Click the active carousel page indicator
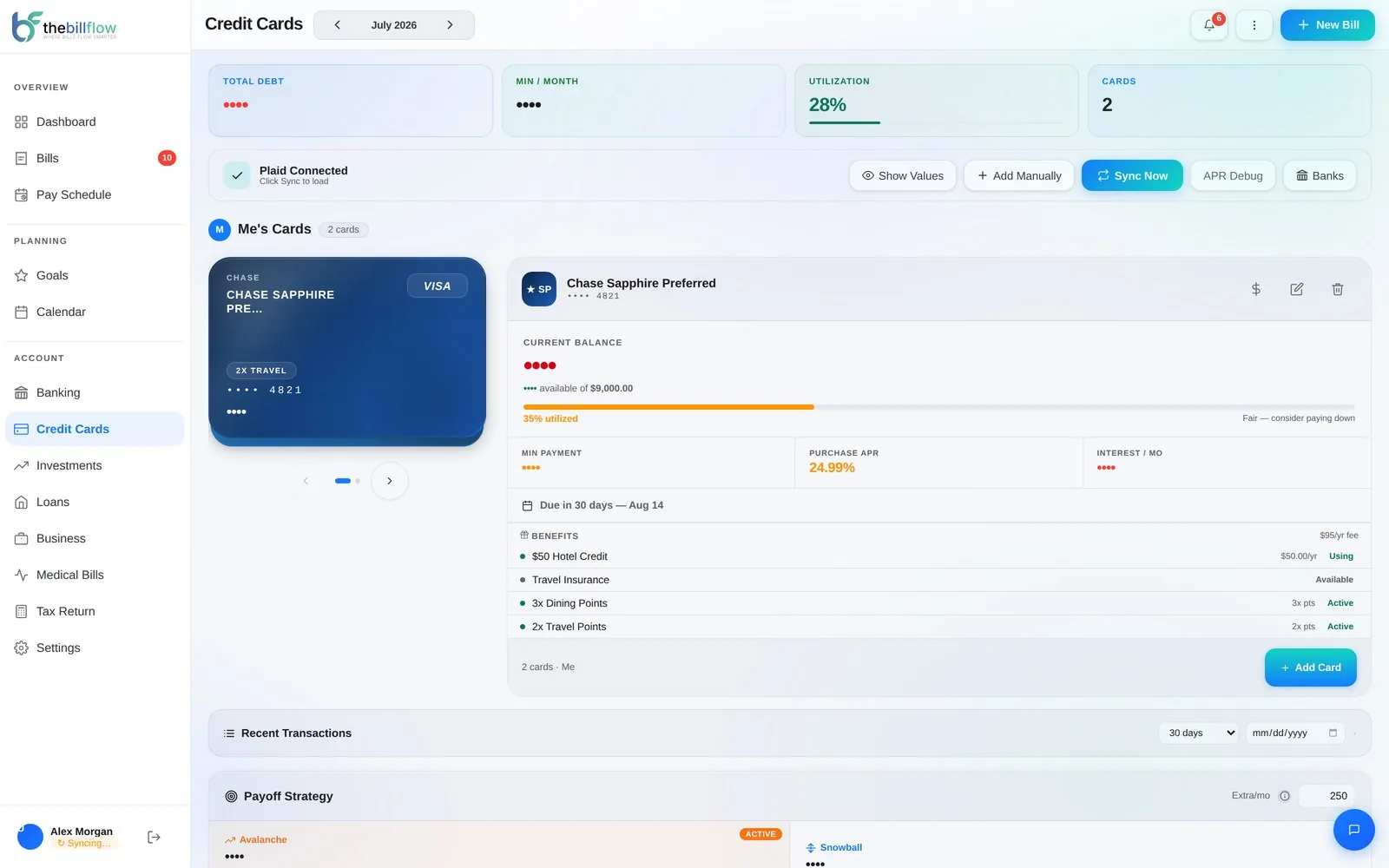The image size is (1389, 868). (x=343, y=481)
